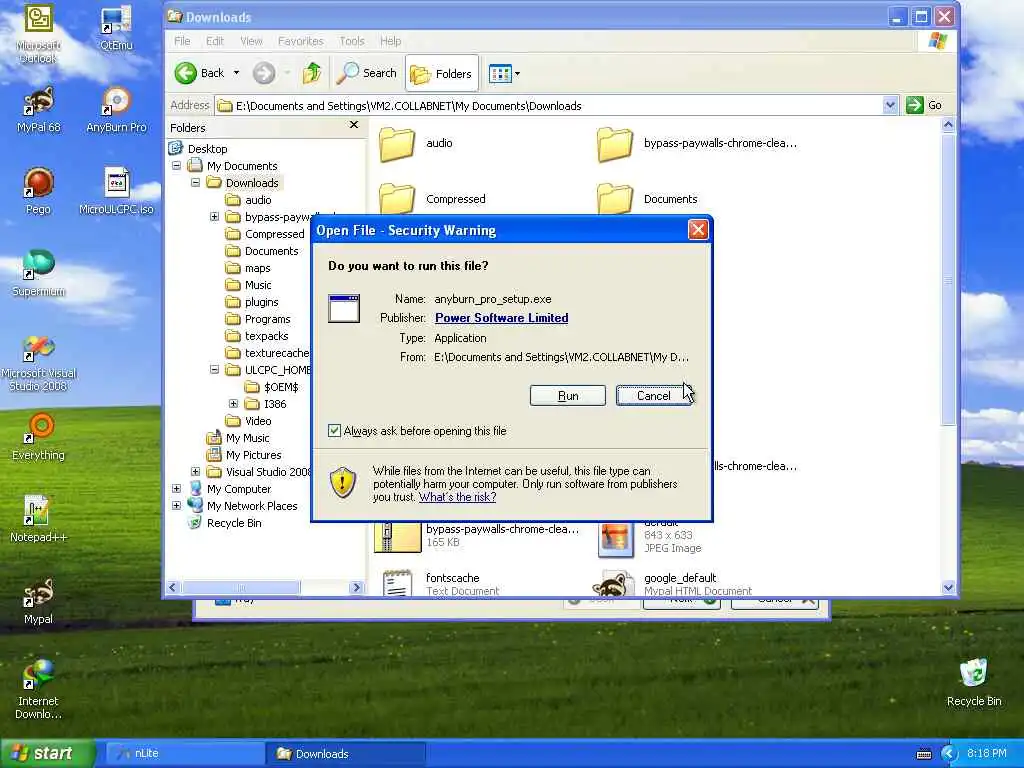Select fontscache text document
This screenshot has width=1024, height=768.
(436, 583)
